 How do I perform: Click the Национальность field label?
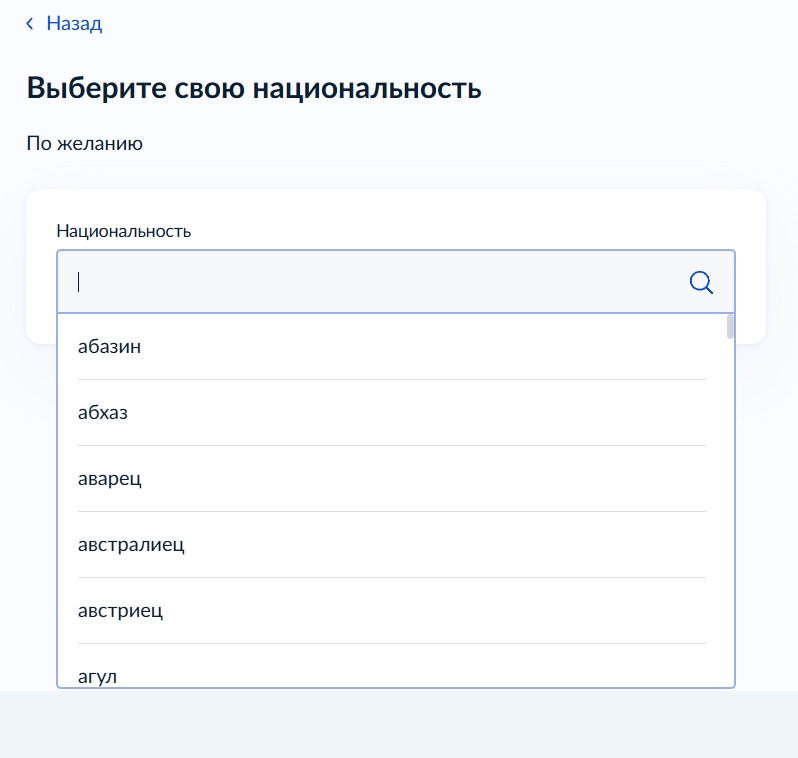pyautogui.click(x=123, y=231)
